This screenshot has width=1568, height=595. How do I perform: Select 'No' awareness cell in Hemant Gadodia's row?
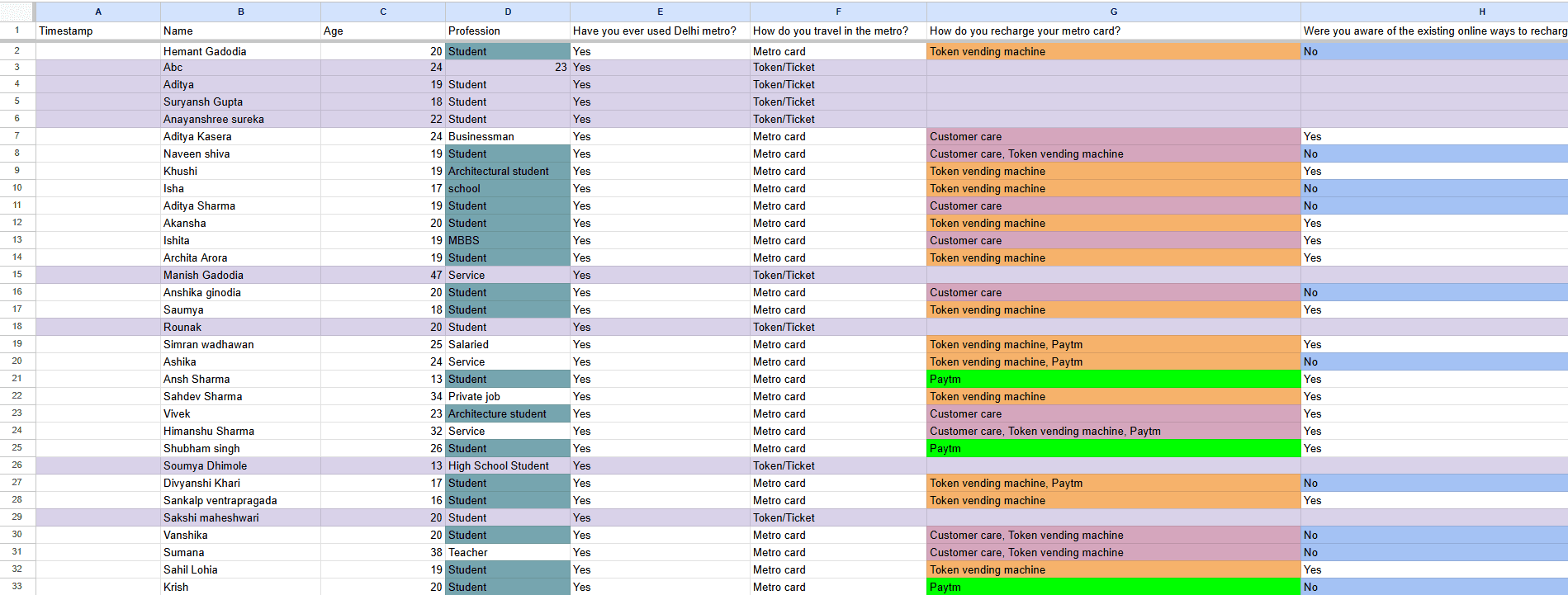(1434, 51)
